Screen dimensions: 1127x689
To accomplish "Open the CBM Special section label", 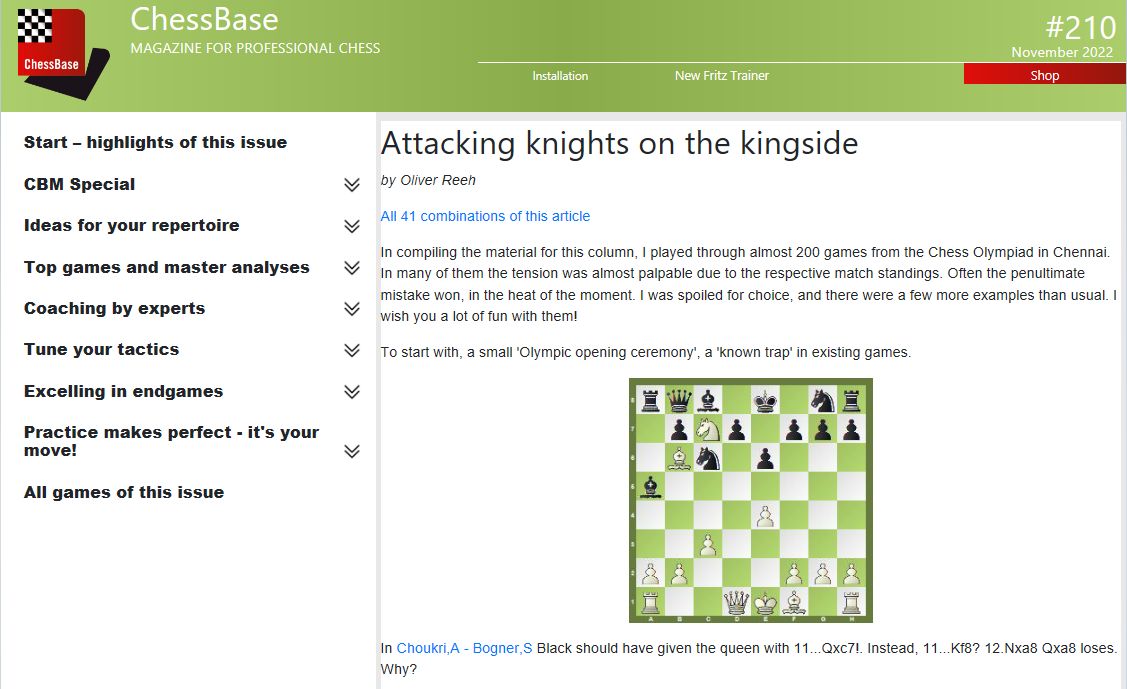I will coord(79,184).
